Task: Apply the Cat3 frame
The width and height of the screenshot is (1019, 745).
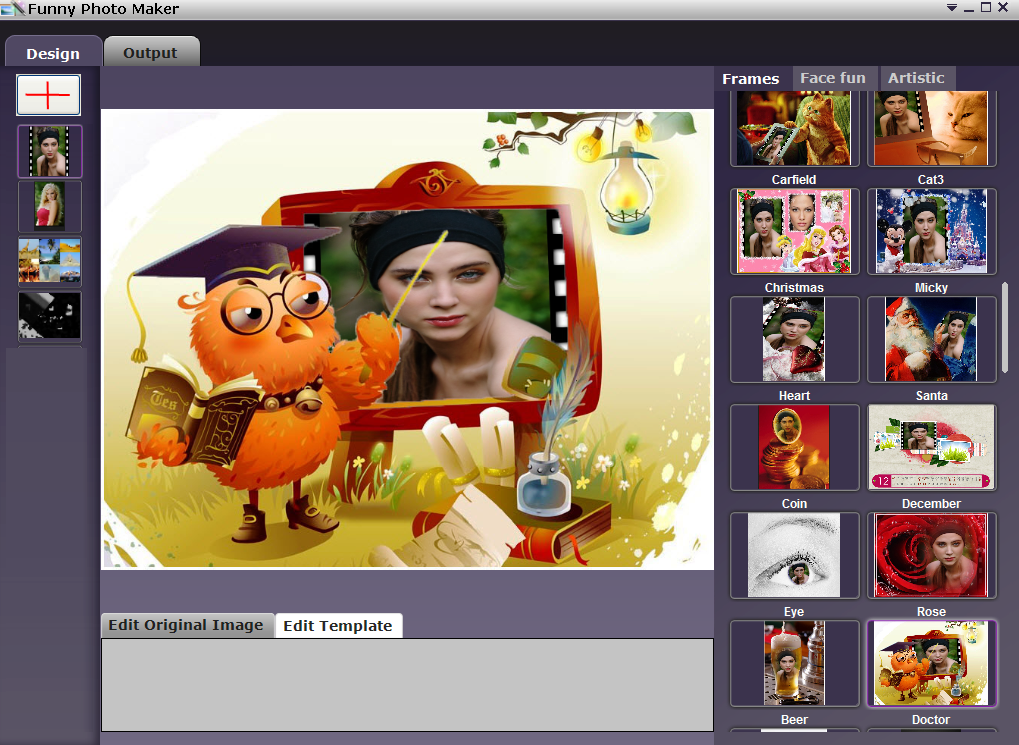Action: coord(931,128)
